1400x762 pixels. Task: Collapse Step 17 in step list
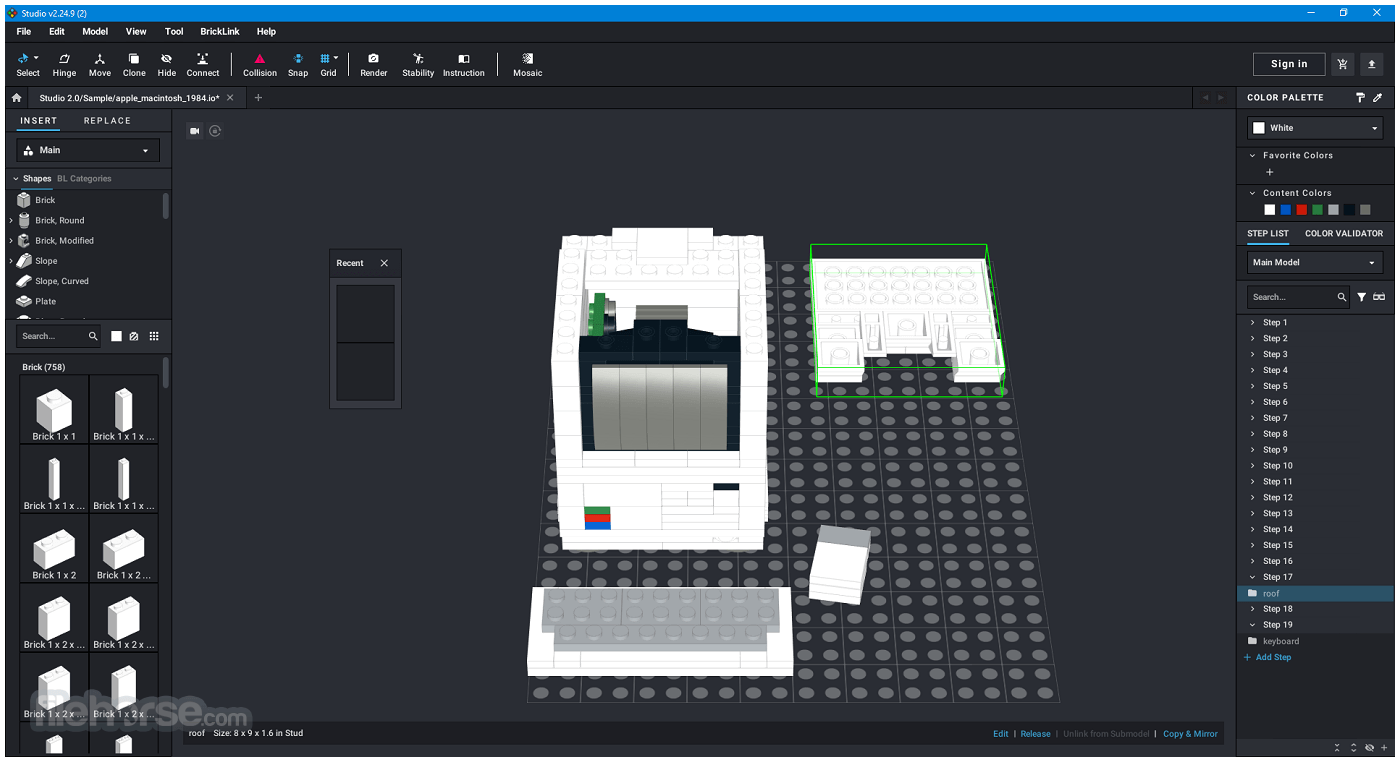tap(1253, 577)
